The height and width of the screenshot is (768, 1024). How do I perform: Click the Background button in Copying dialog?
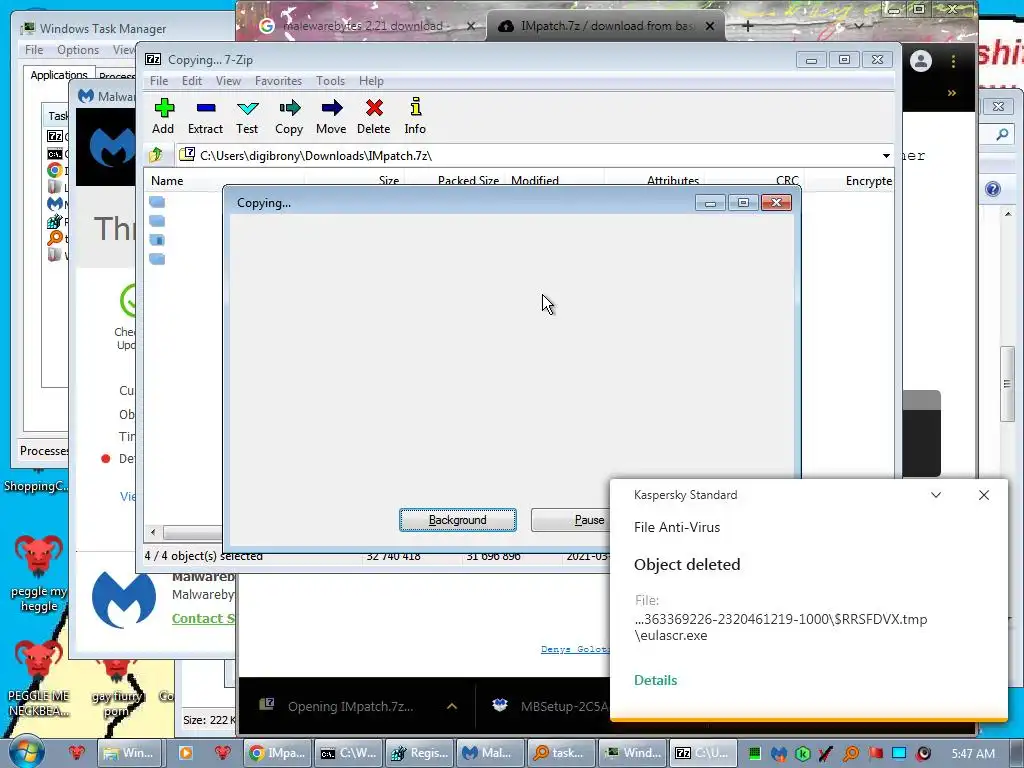[457, 520]
